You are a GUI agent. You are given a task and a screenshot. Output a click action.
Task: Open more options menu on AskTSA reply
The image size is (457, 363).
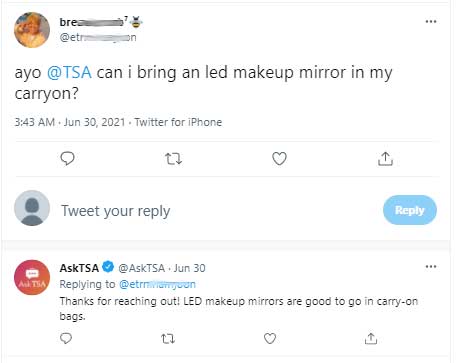coord(431,267)
